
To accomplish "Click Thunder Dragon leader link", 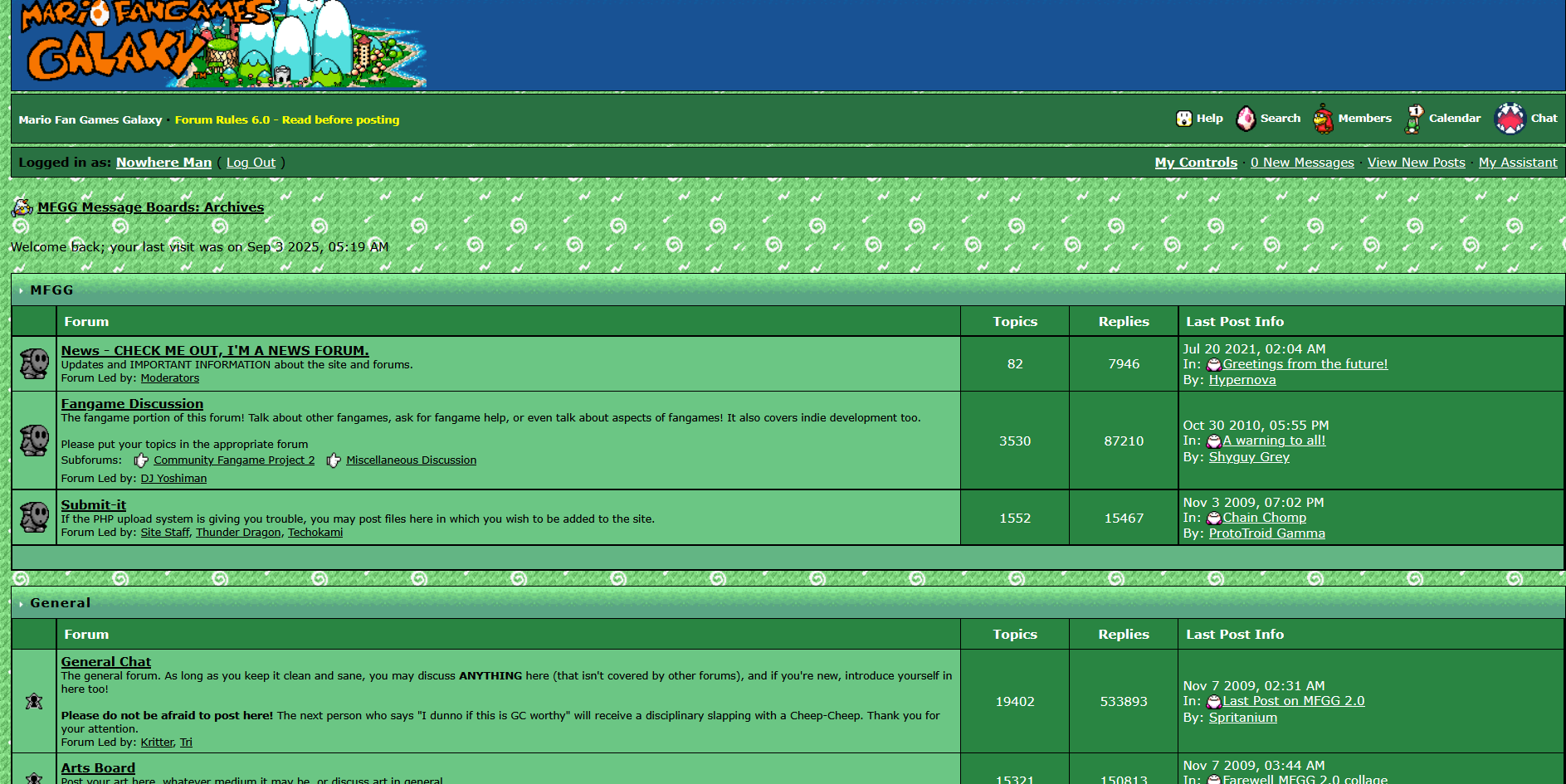I will pyautogui.click(x=238, y=533).
